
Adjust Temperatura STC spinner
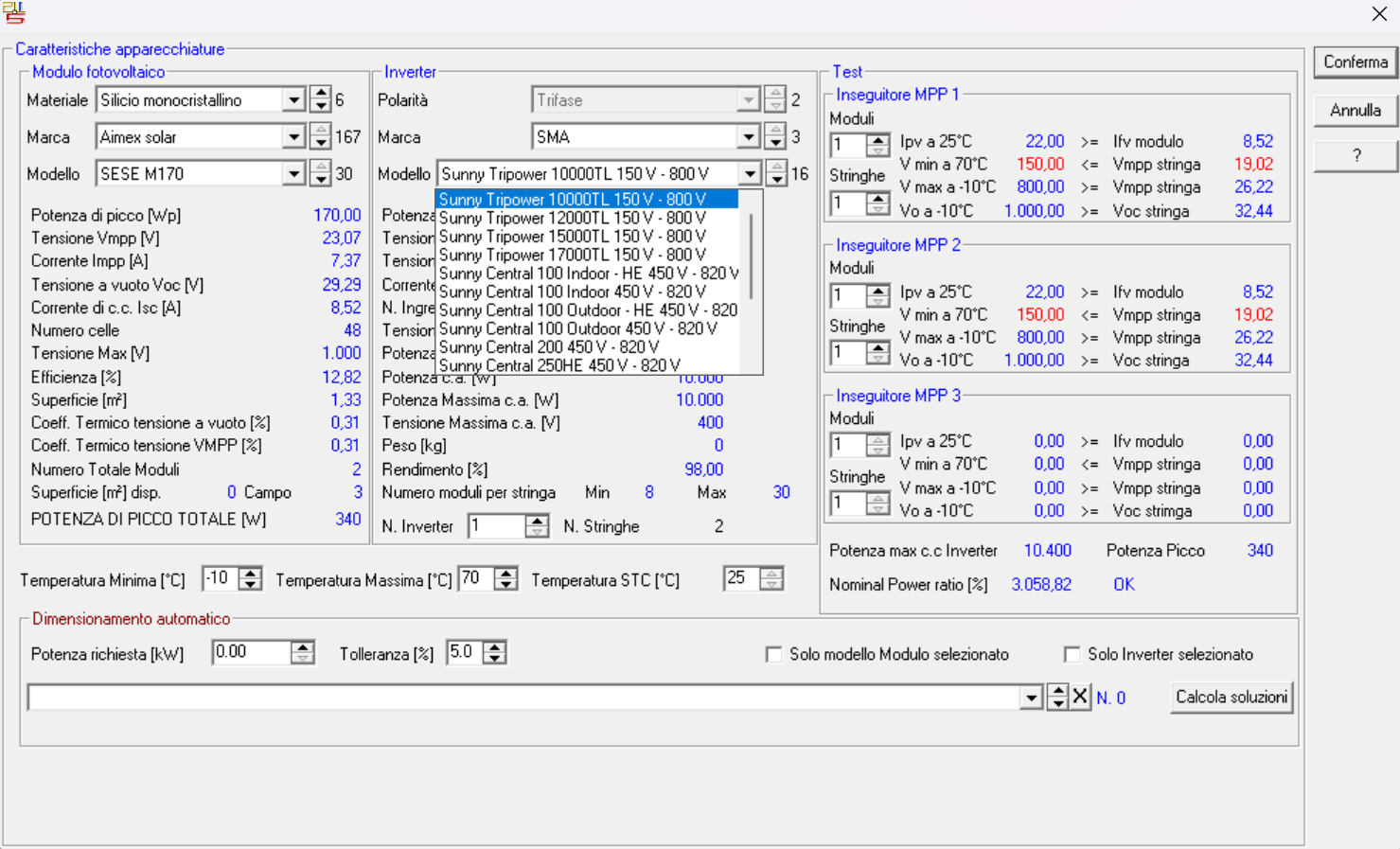click(772, 579)
